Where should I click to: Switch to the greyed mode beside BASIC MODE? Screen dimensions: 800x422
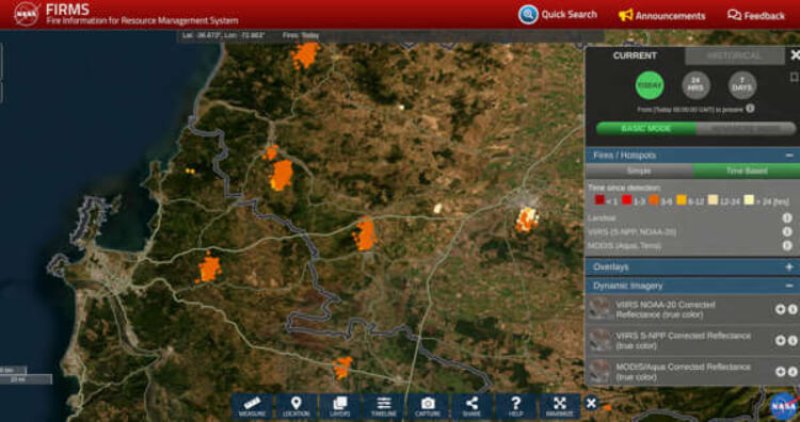point(745,129)
